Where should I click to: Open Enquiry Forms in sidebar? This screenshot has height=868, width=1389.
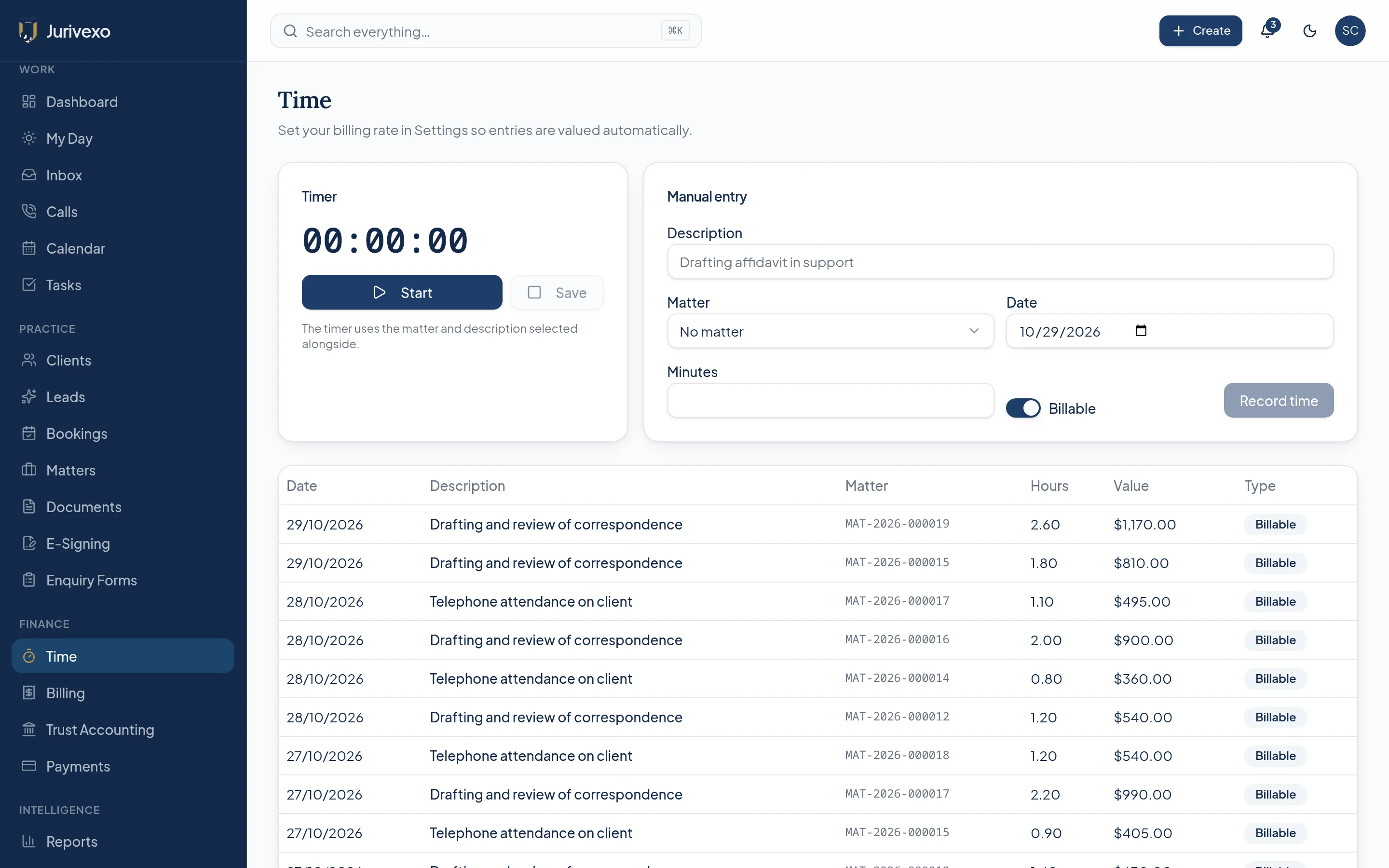pyautogui.click(x=123, y=581)
